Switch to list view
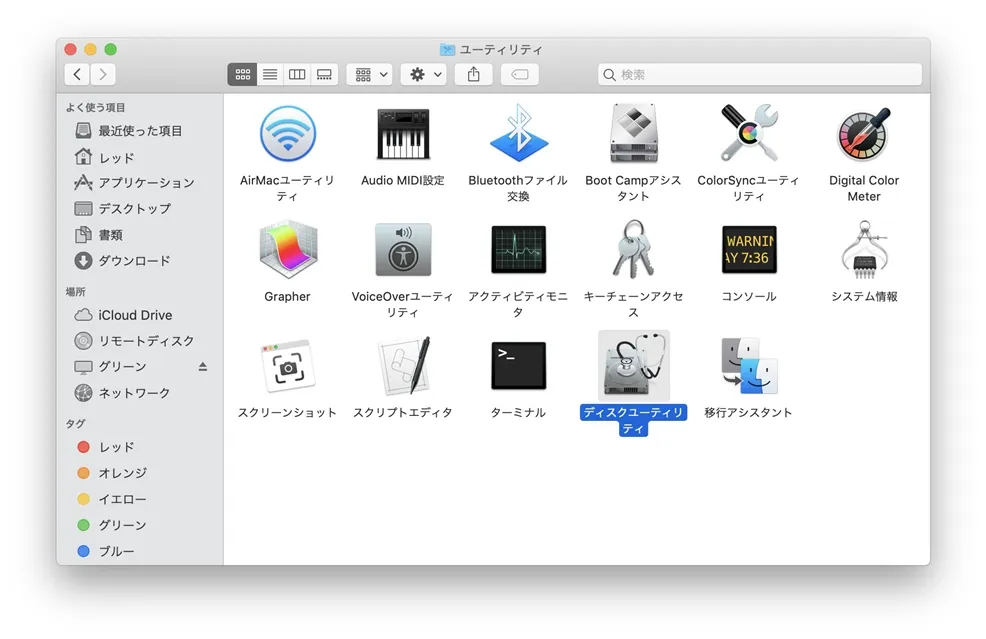Screen dimensions: 986x639 click(270, 74)
